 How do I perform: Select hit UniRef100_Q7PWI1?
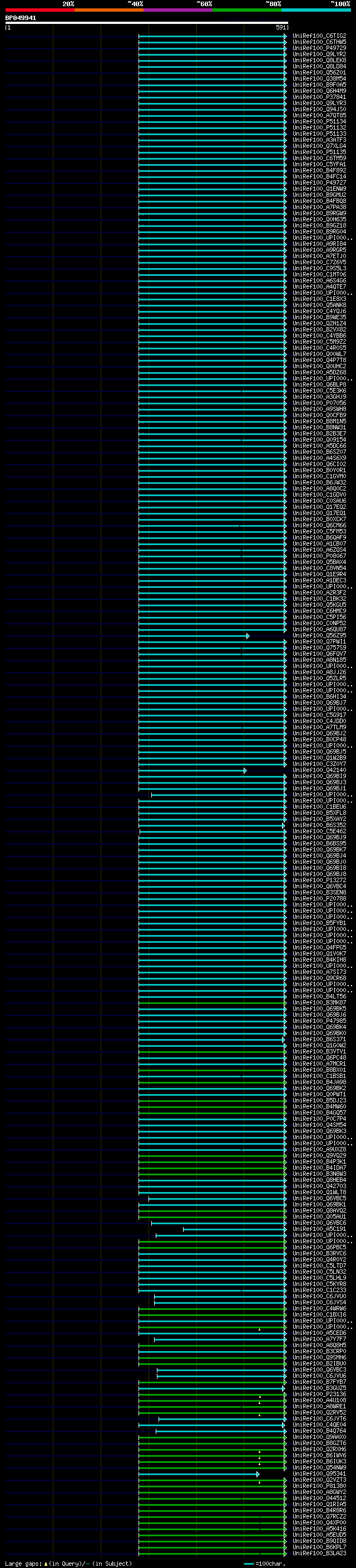click(x=319, y=641)
